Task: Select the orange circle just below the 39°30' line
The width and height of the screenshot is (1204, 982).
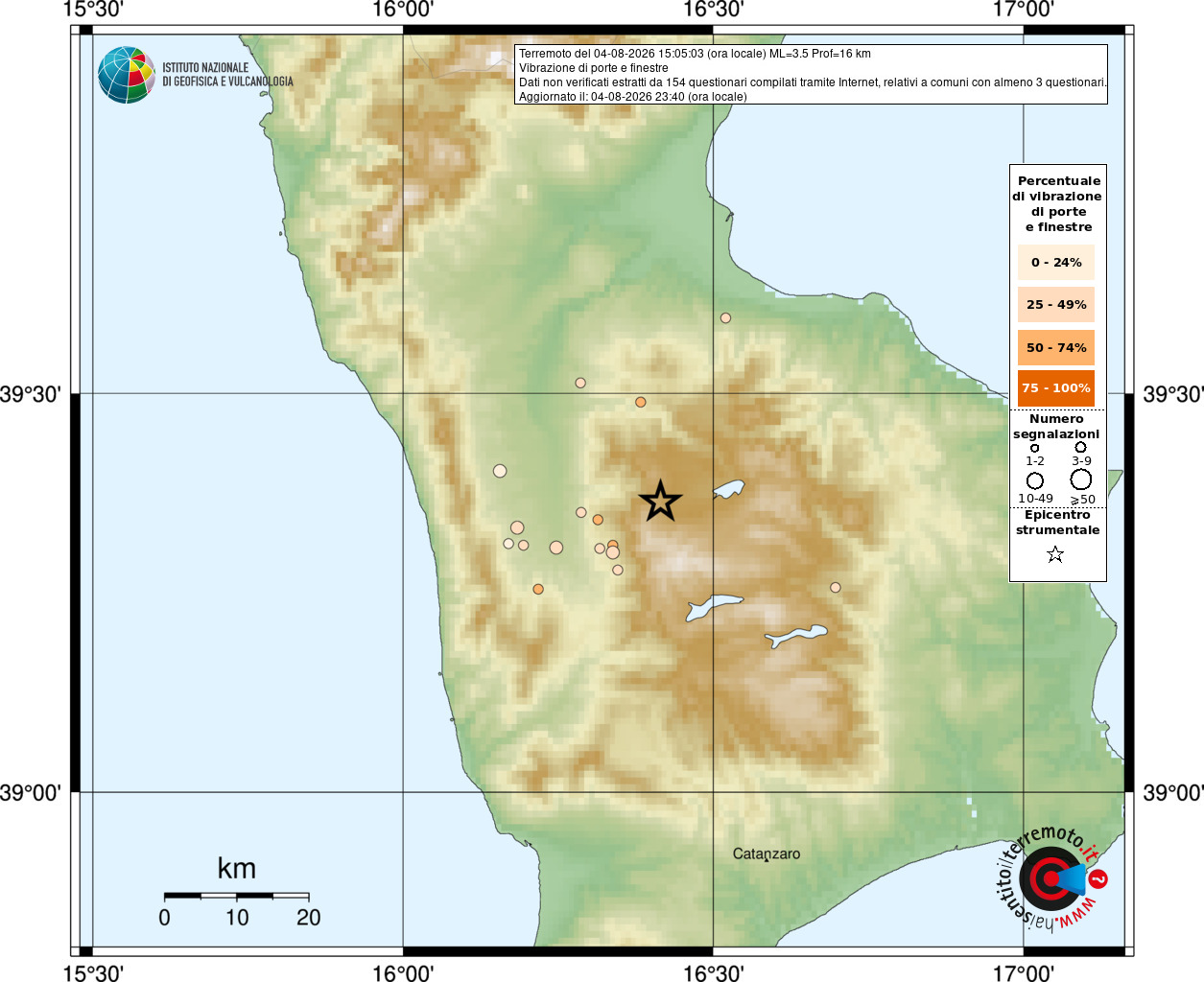Action: click(640, 402)
